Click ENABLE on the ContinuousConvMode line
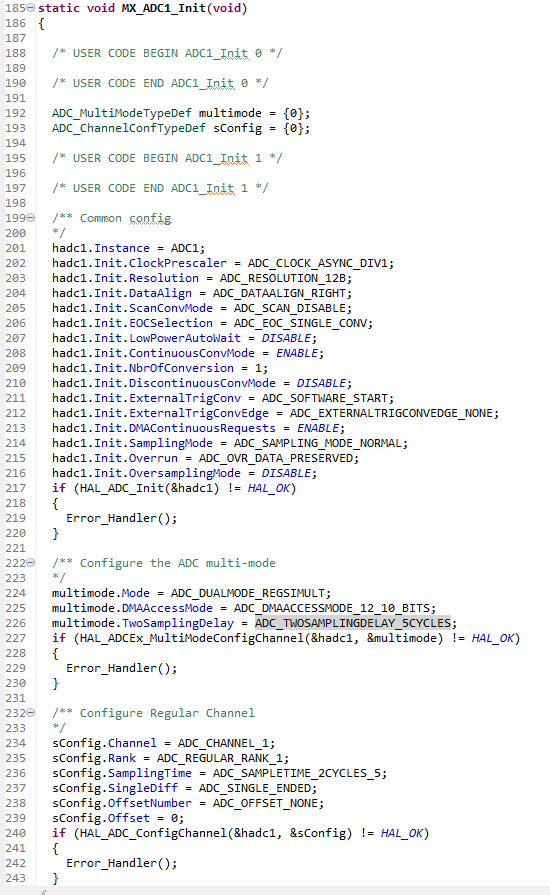This screenshot has width=550, height=895. point(297,353)
